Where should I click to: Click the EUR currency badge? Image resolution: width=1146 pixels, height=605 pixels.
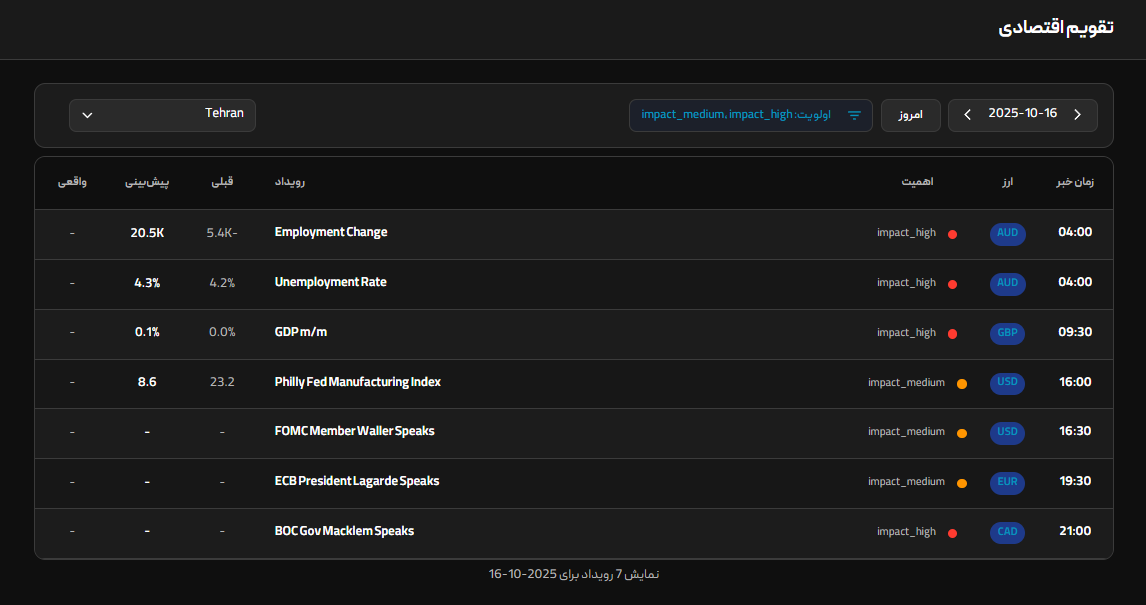point(1007,482)
